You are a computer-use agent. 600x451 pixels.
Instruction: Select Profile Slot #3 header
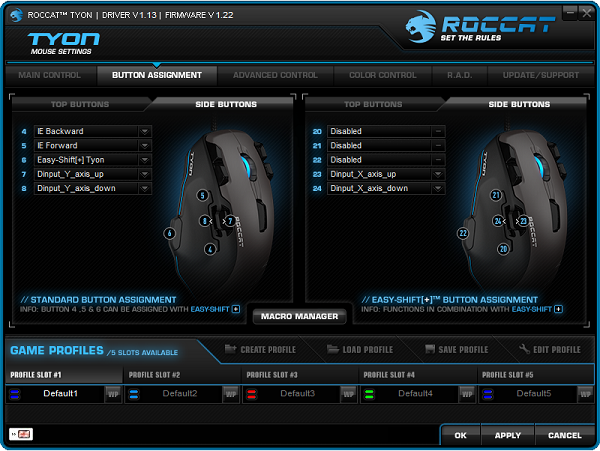(300, 374)
